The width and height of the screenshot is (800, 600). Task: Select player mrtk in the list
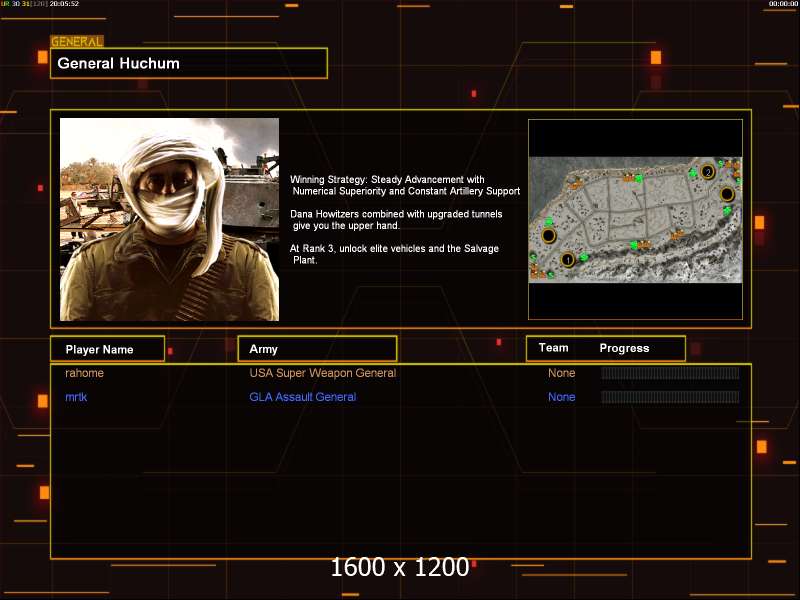pyautogui.click(x=78, y=397)
